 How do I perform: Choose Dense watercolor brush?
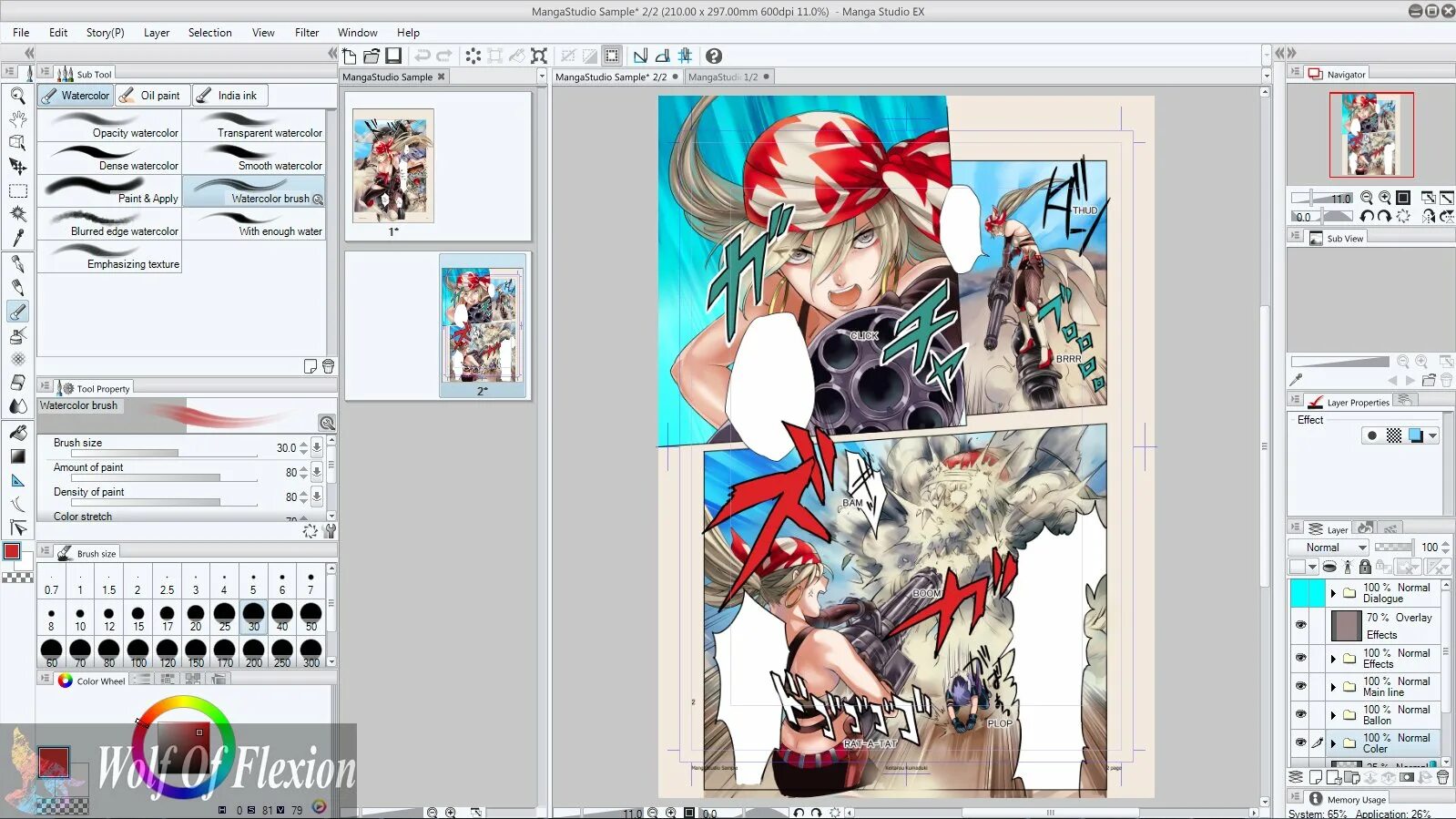pyautogui.click(x=110, y=159)
